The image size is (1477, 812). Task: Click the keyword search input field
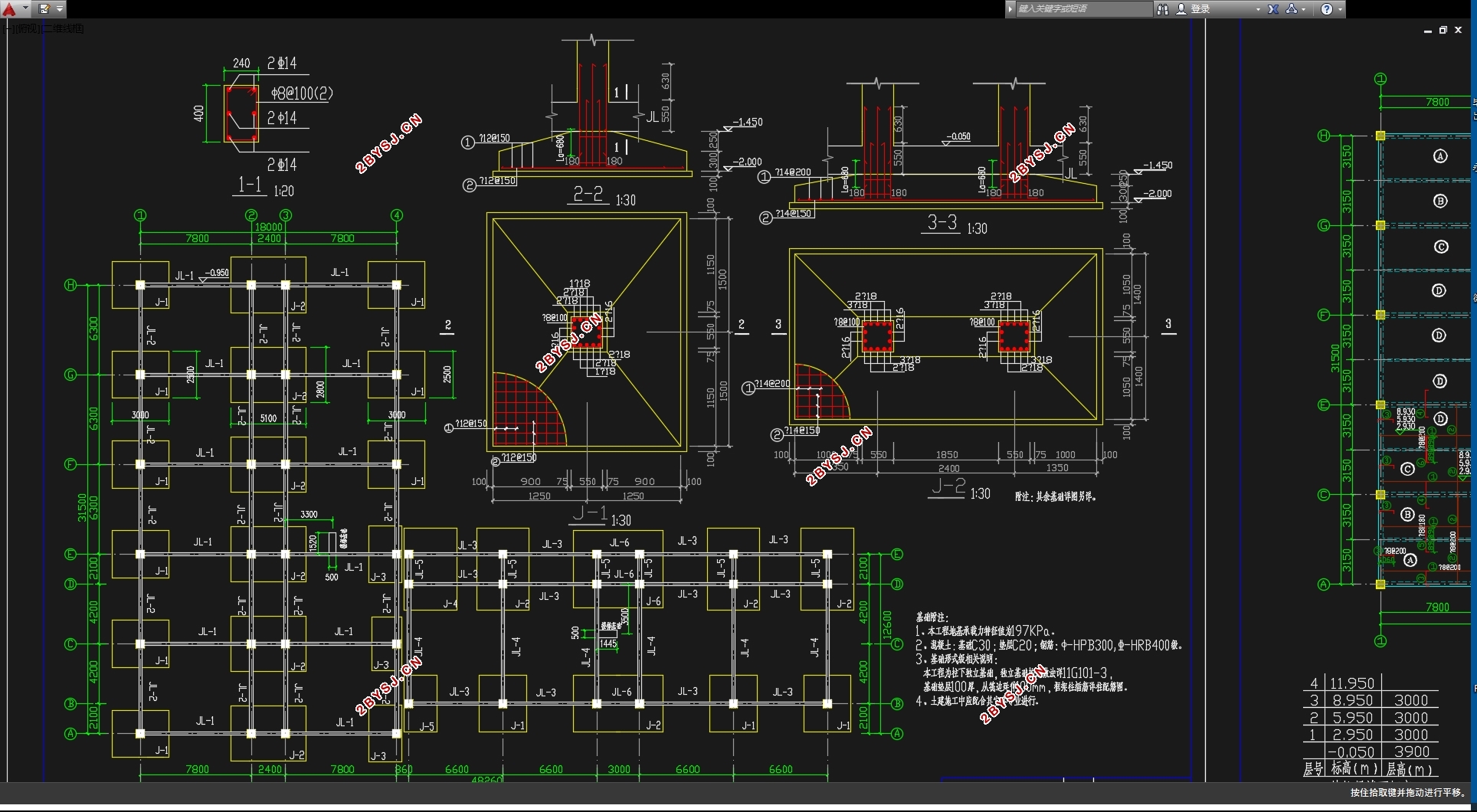1084,9
